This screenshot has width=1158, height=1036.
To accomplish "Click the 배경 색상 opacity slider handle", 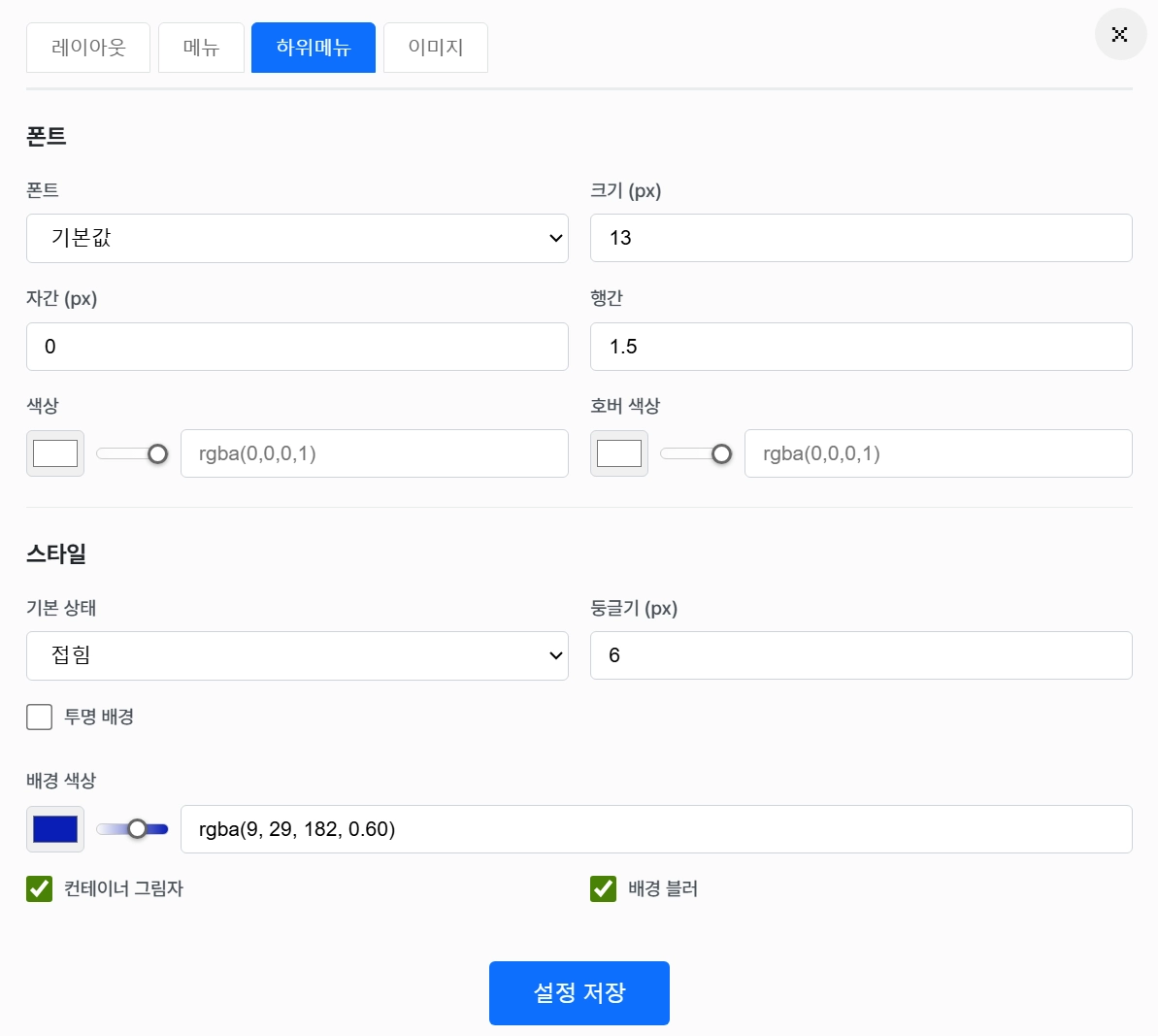I will [137, 828].
